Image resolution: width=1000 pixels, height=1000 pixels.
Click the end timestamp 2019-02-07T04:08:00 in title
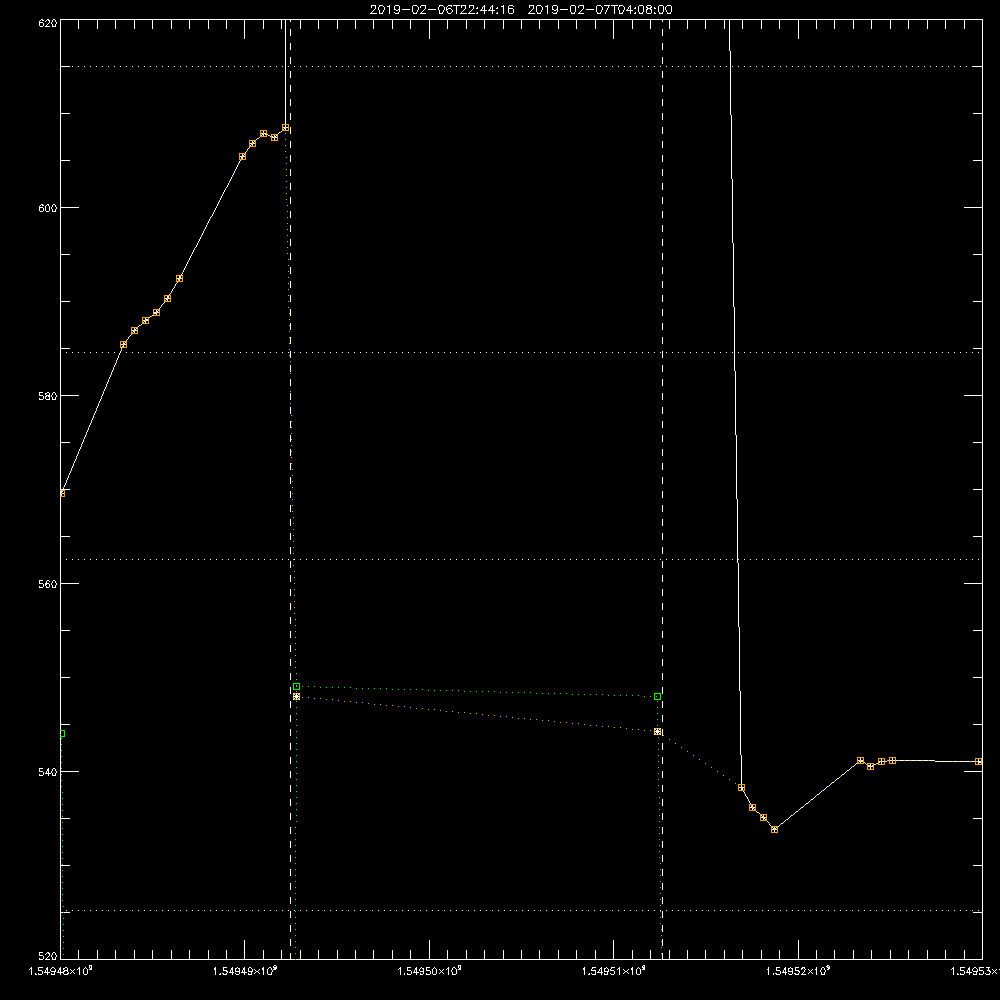599,10
